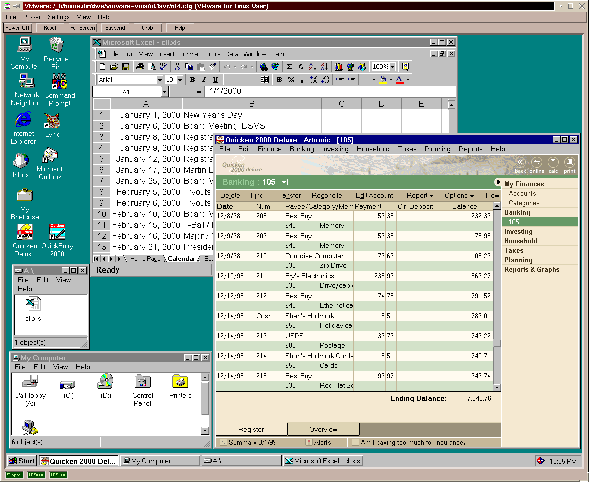589x482 pixels.
Task: Click the Percent Style icon in Excel
Action: pyautogui.click(x=291, y=79)
